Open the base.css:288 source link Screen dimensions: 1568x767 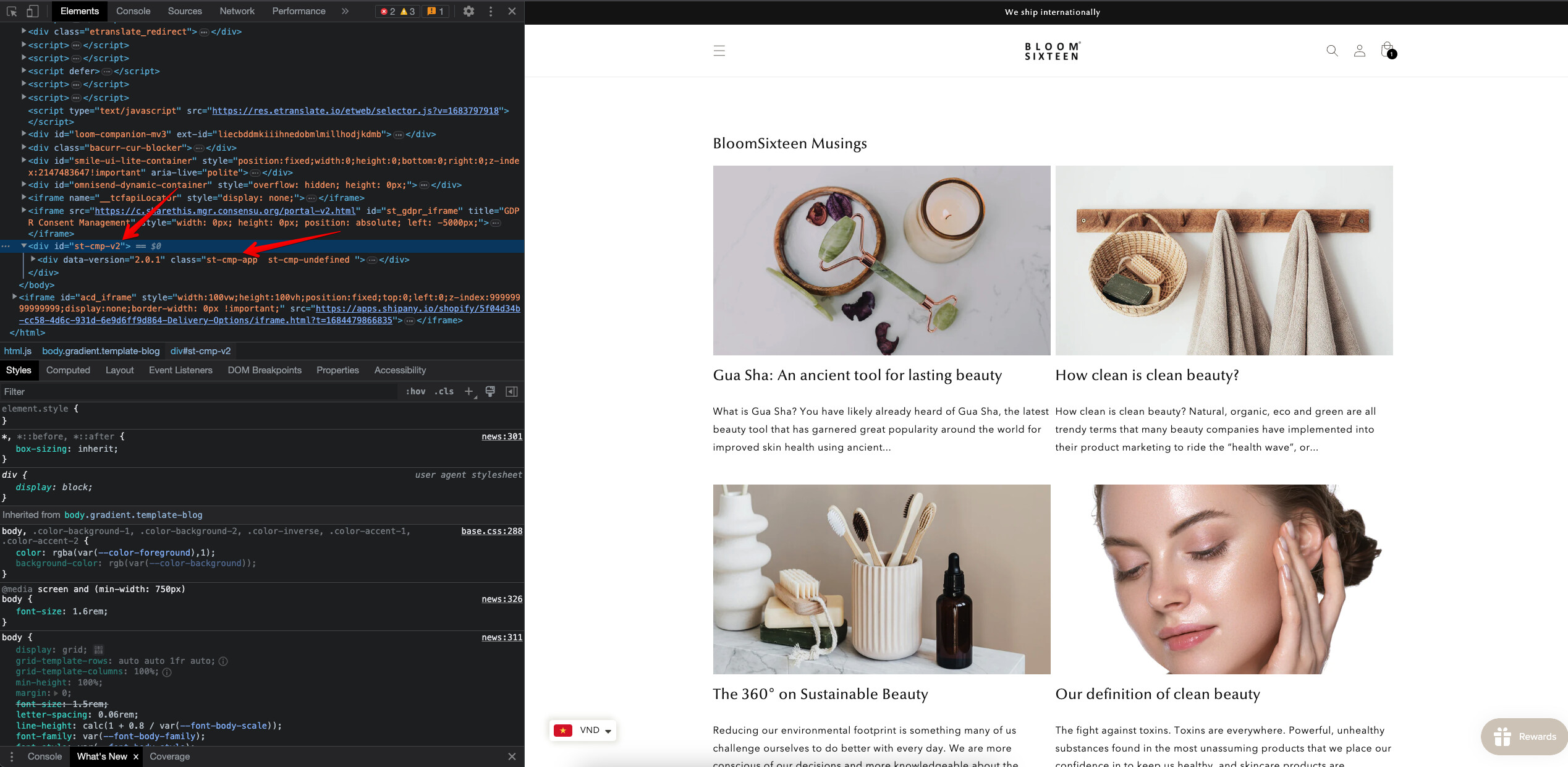coord(491,531)
